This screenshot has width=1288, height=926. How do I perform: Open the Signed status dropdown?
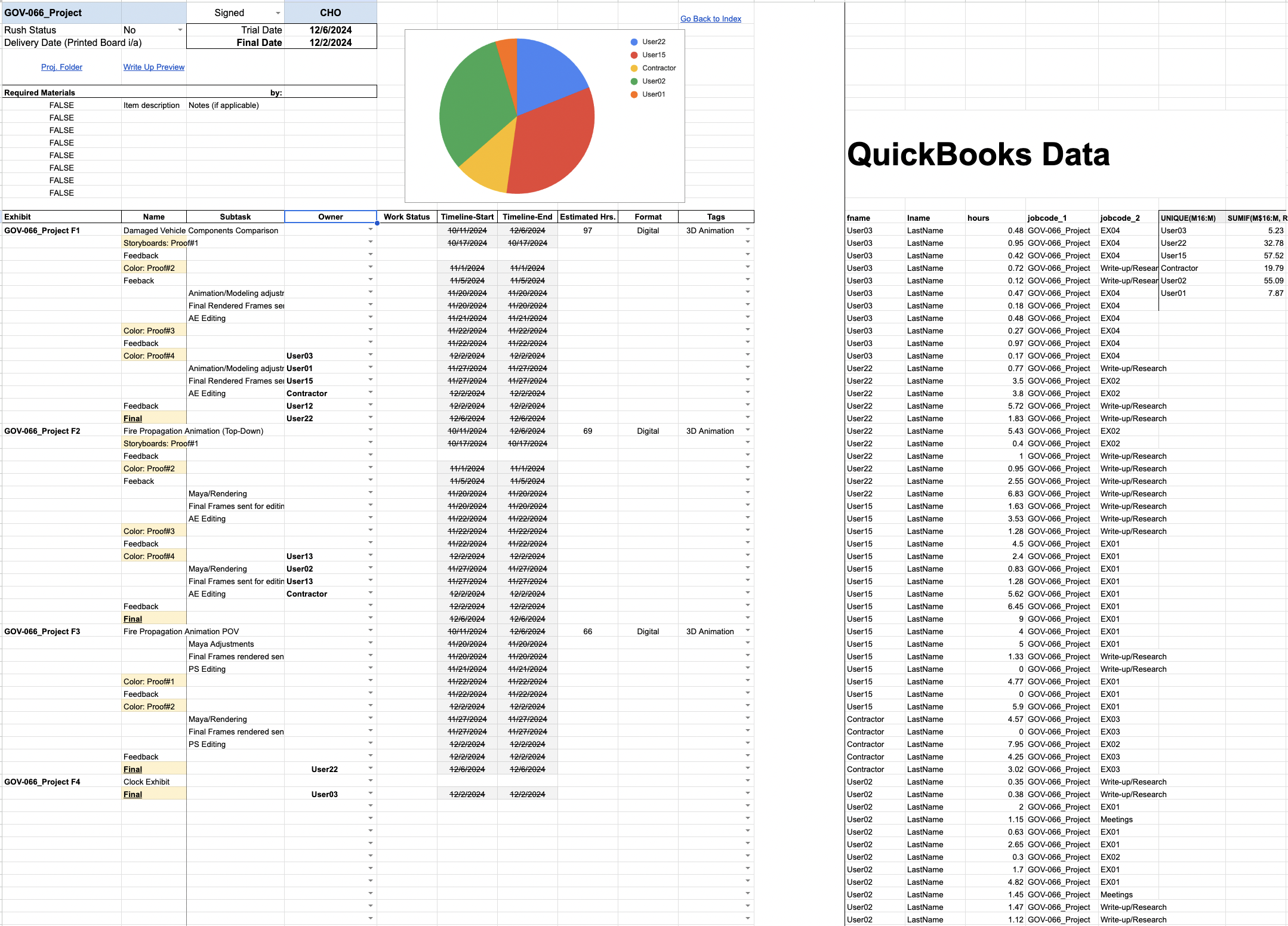click(278, 13)
